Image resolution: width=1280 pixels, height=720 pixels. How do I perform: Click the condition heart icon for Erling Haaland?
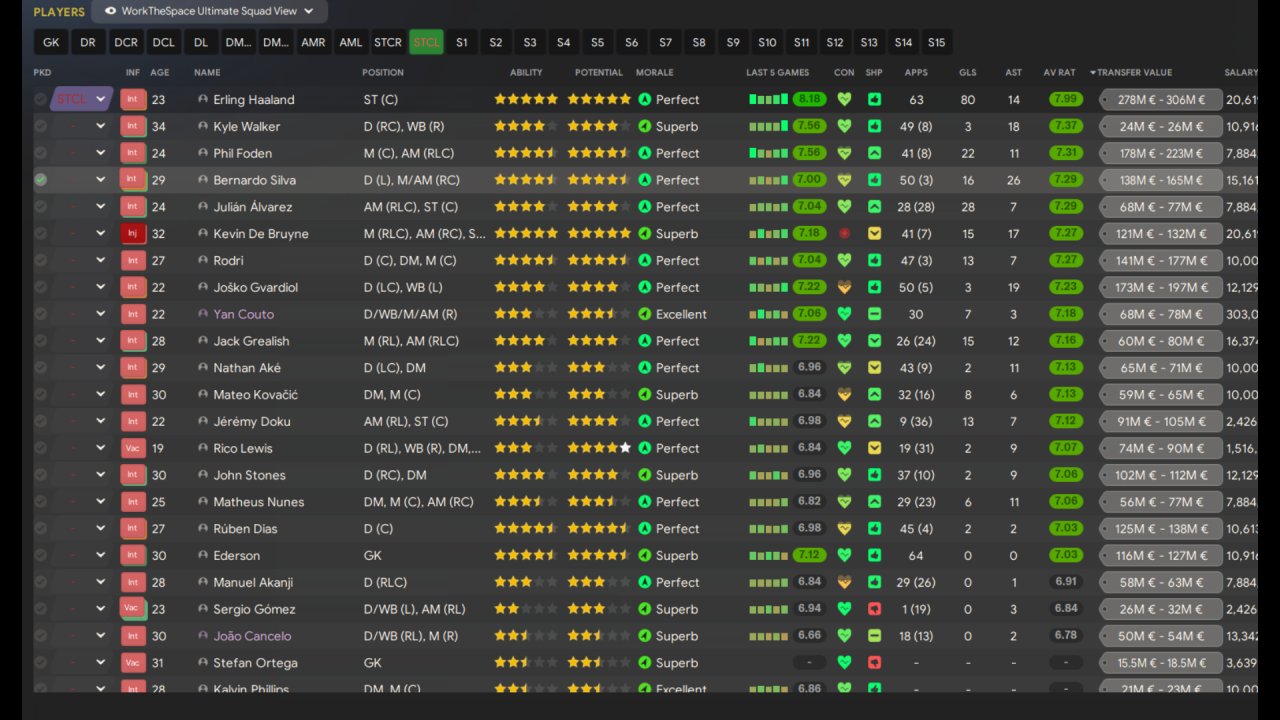tap(844, 100)
